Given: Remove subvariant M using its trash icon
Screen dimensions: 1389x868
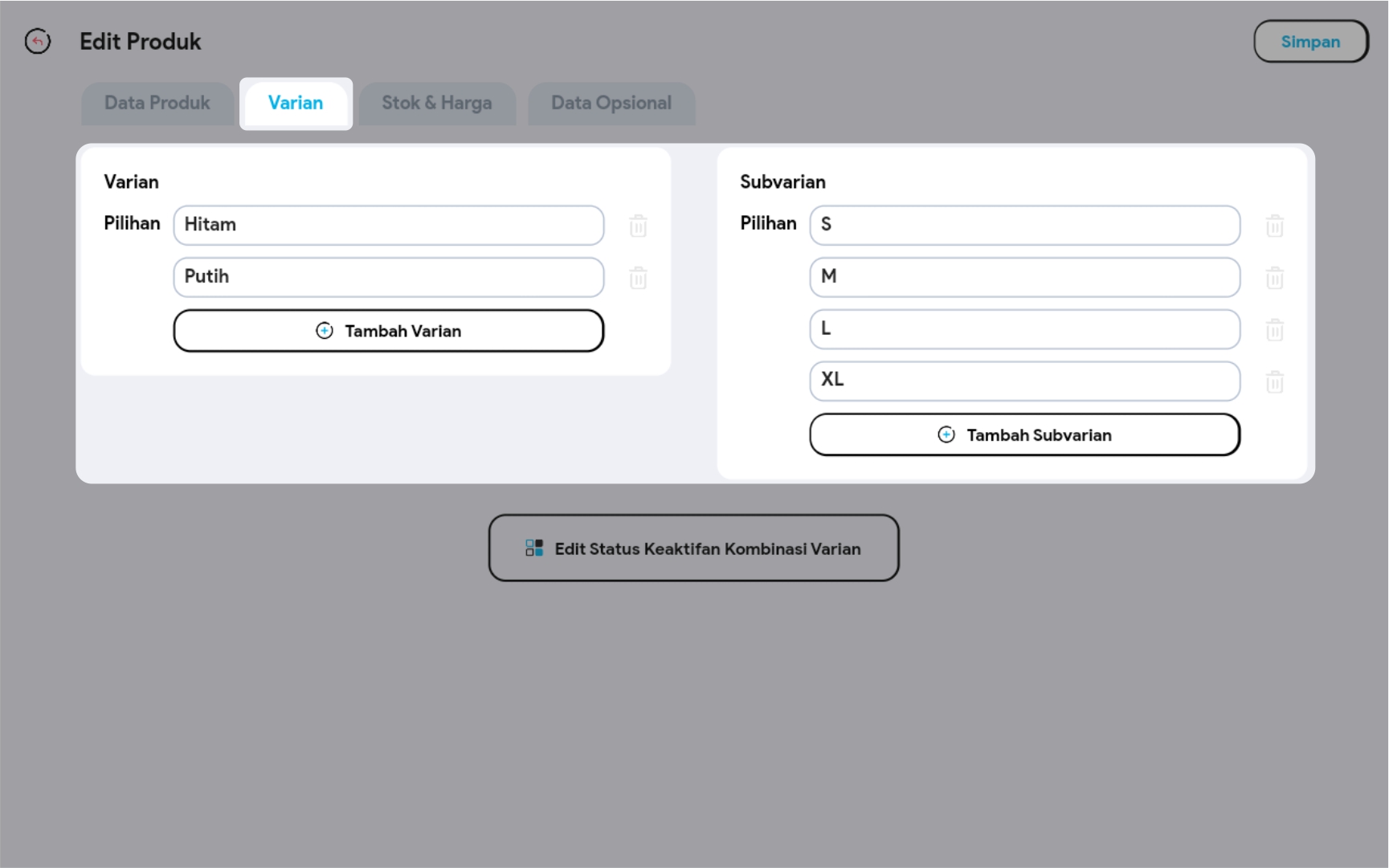Looking at the screenshot, I should point(1274,278).
